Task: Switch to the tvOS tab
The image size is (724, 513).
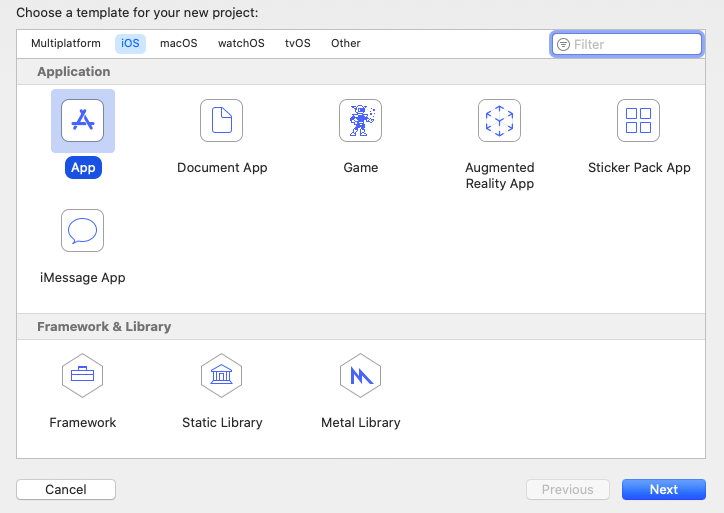Action: click(x=298, y=43)
